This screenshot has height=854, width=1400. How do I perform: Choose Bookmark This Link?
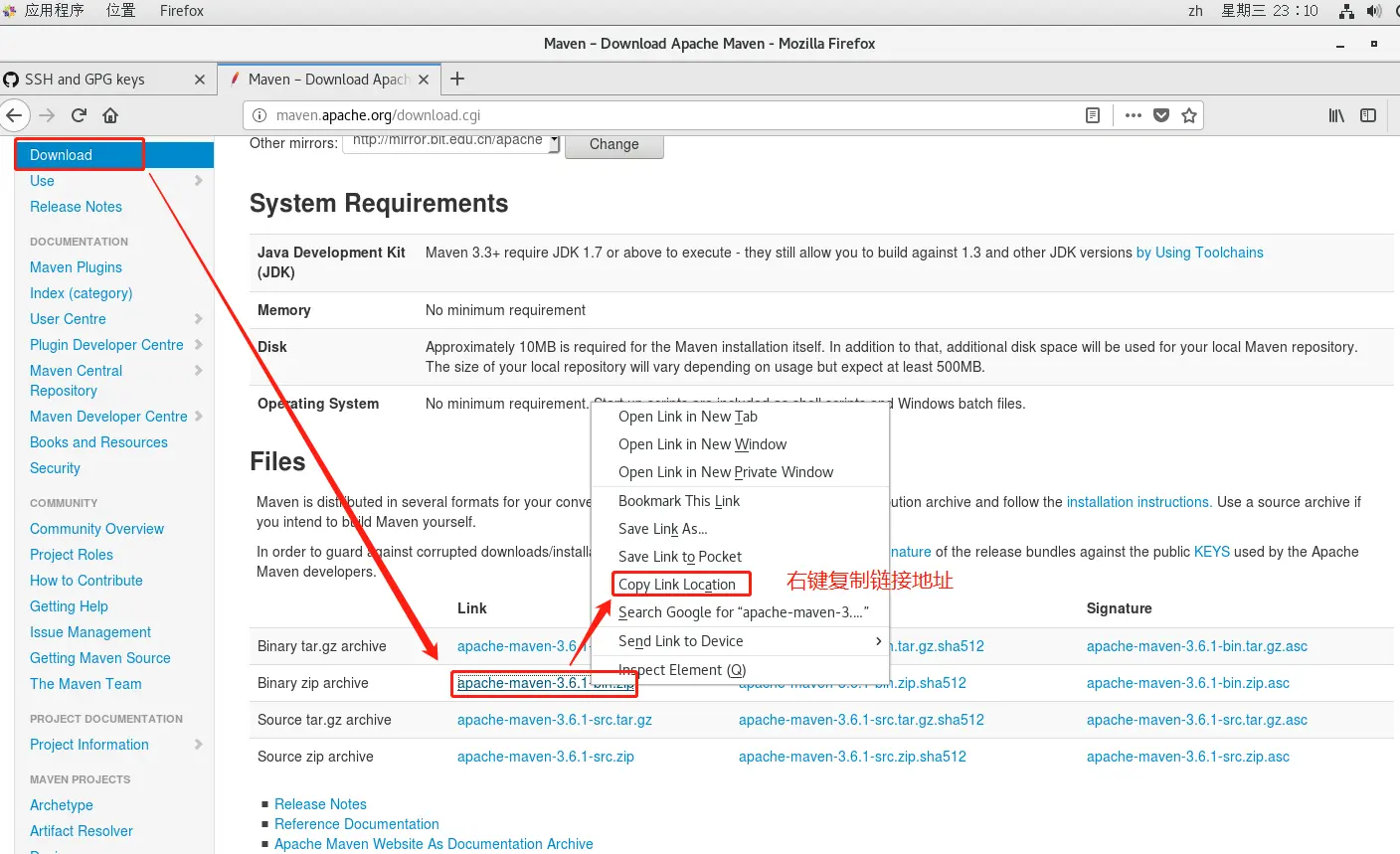click(x=739, y=501)
